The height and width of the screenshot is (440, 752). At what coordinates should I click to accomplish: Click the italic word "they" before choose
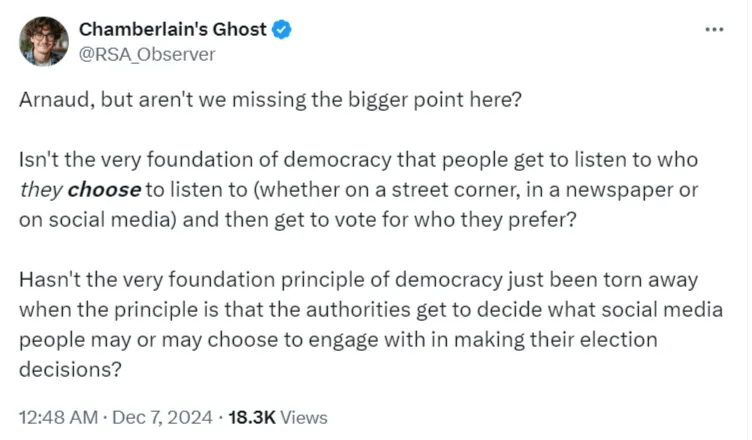point(41,190)
